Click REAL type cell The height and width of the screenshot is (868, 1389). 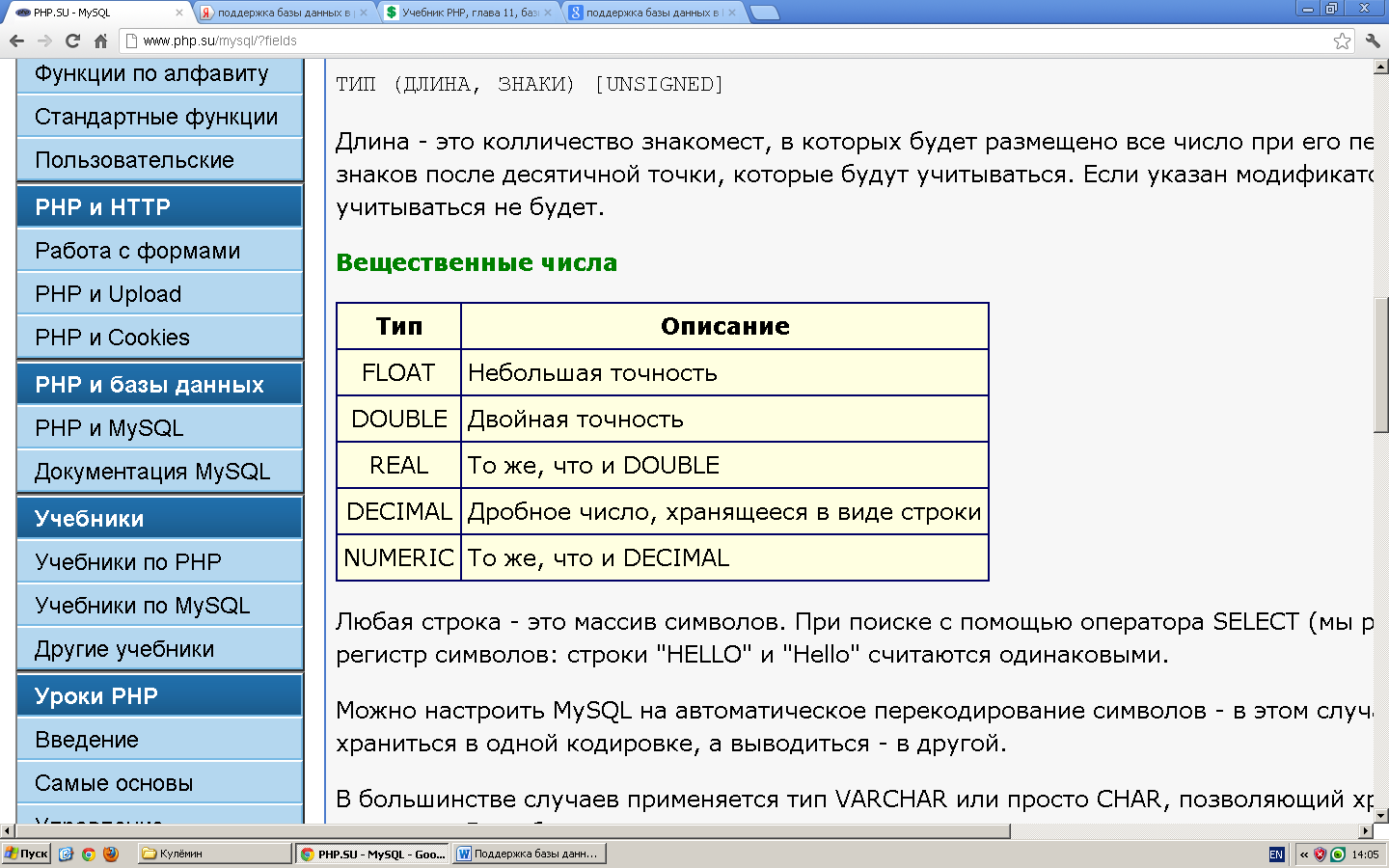pos(398,465)
